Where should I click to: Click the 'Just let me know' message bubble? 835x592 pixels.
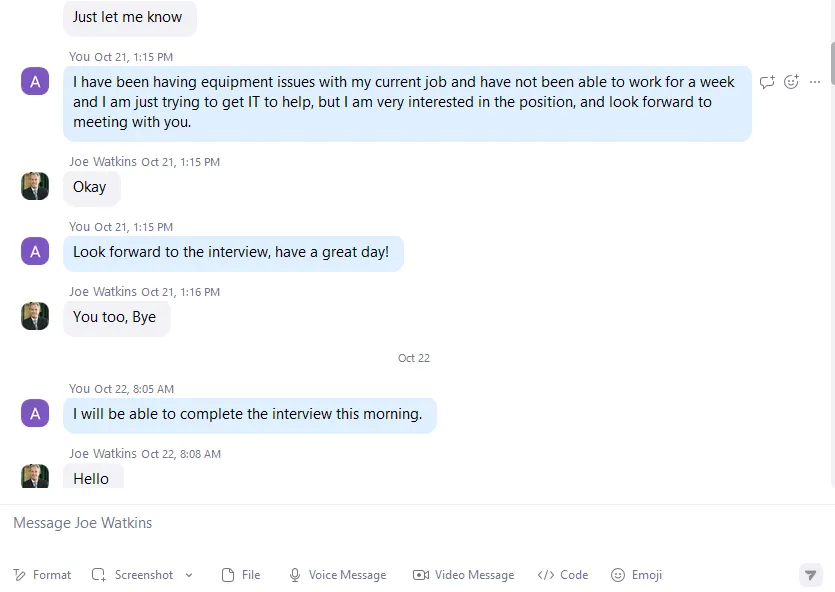click(x=130, y=18)
